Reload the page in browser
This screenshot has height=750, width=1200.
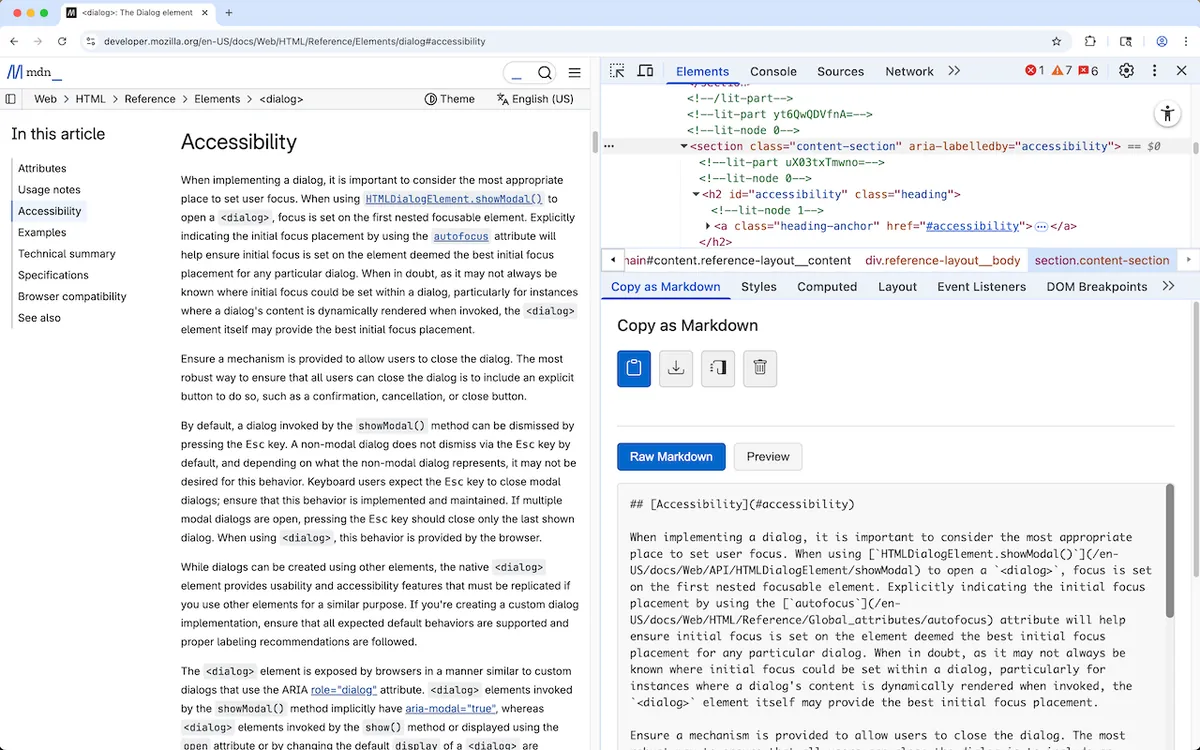(x=62, y=41)
